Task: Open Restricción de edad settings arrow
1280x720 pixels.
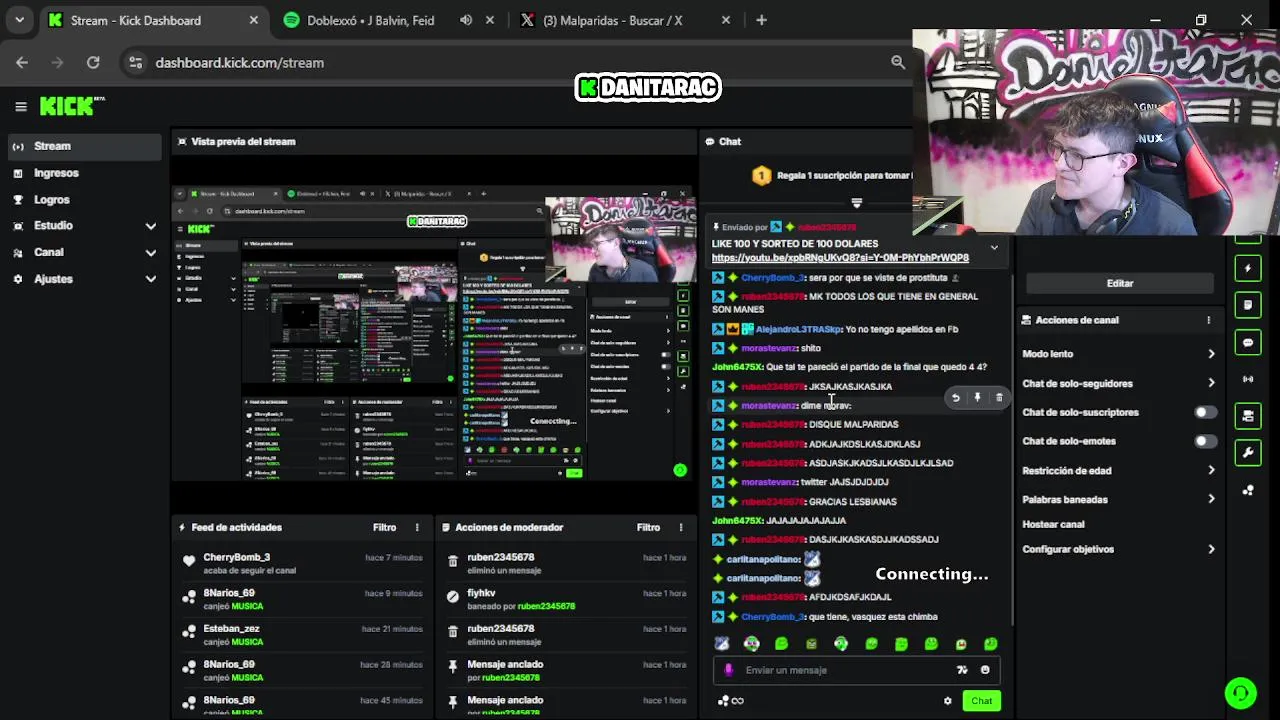Action: pos(1211,470)
